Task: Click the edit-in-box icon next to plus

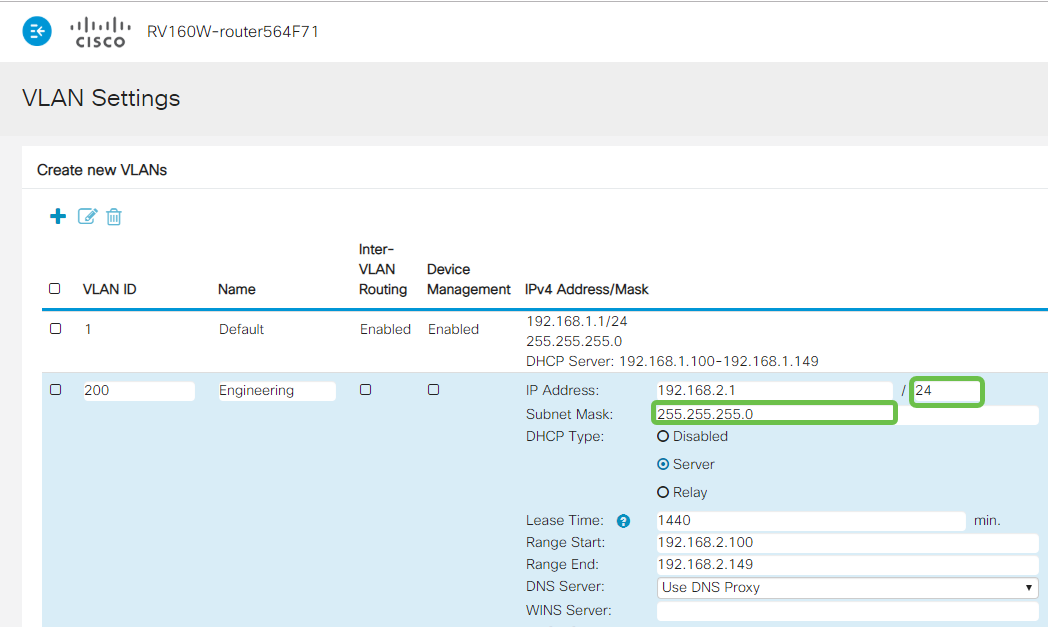Action: coord(87,216)
